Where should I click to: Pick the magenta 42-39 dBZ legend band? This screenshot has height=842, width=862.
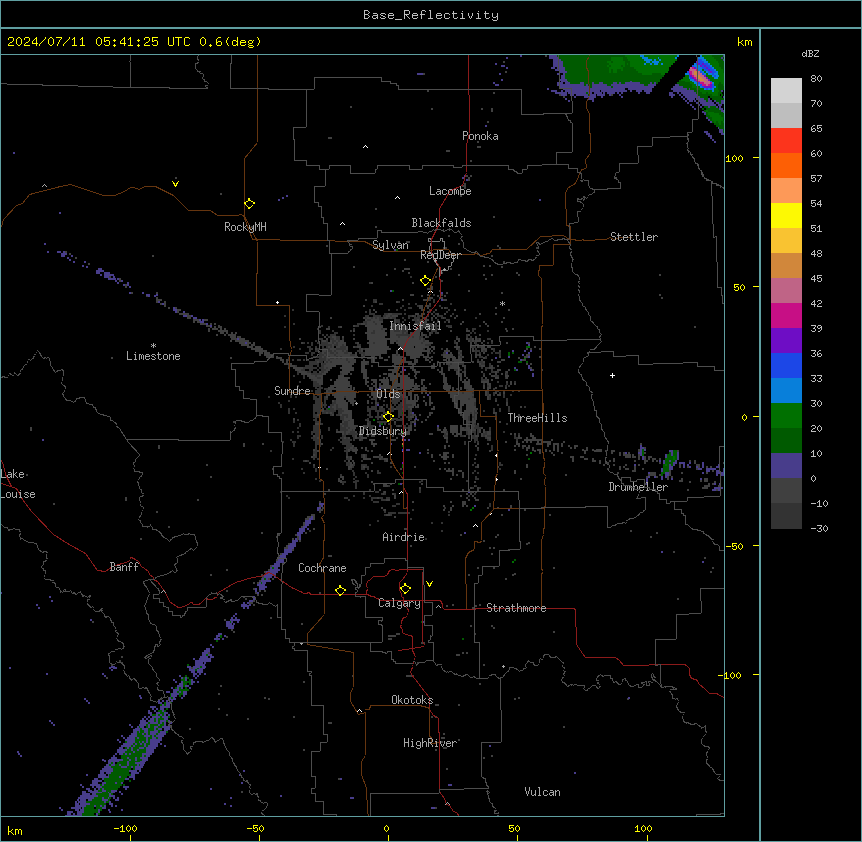point(786,315)
